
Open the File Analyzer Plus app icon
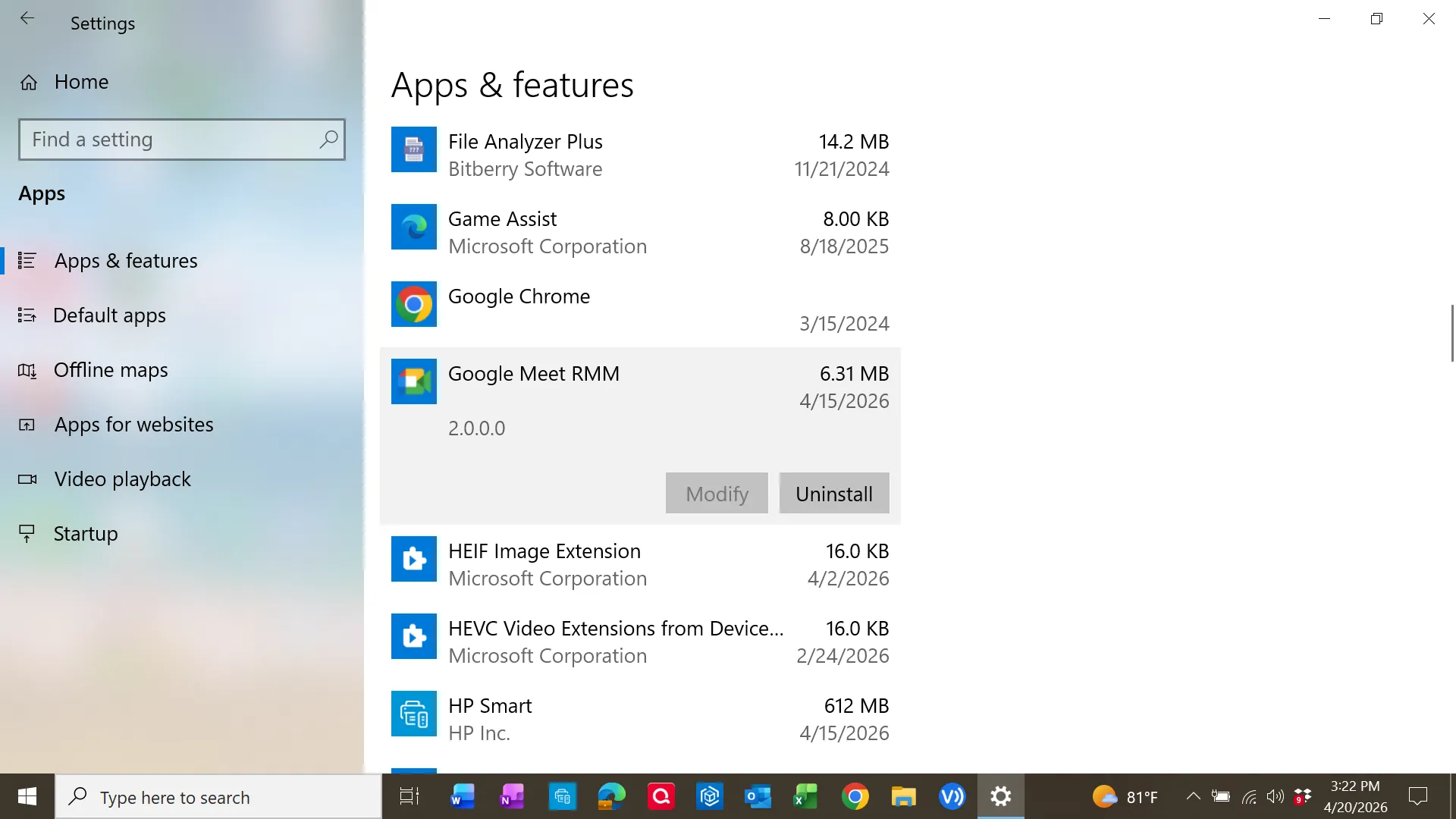[x=413, y=150]
